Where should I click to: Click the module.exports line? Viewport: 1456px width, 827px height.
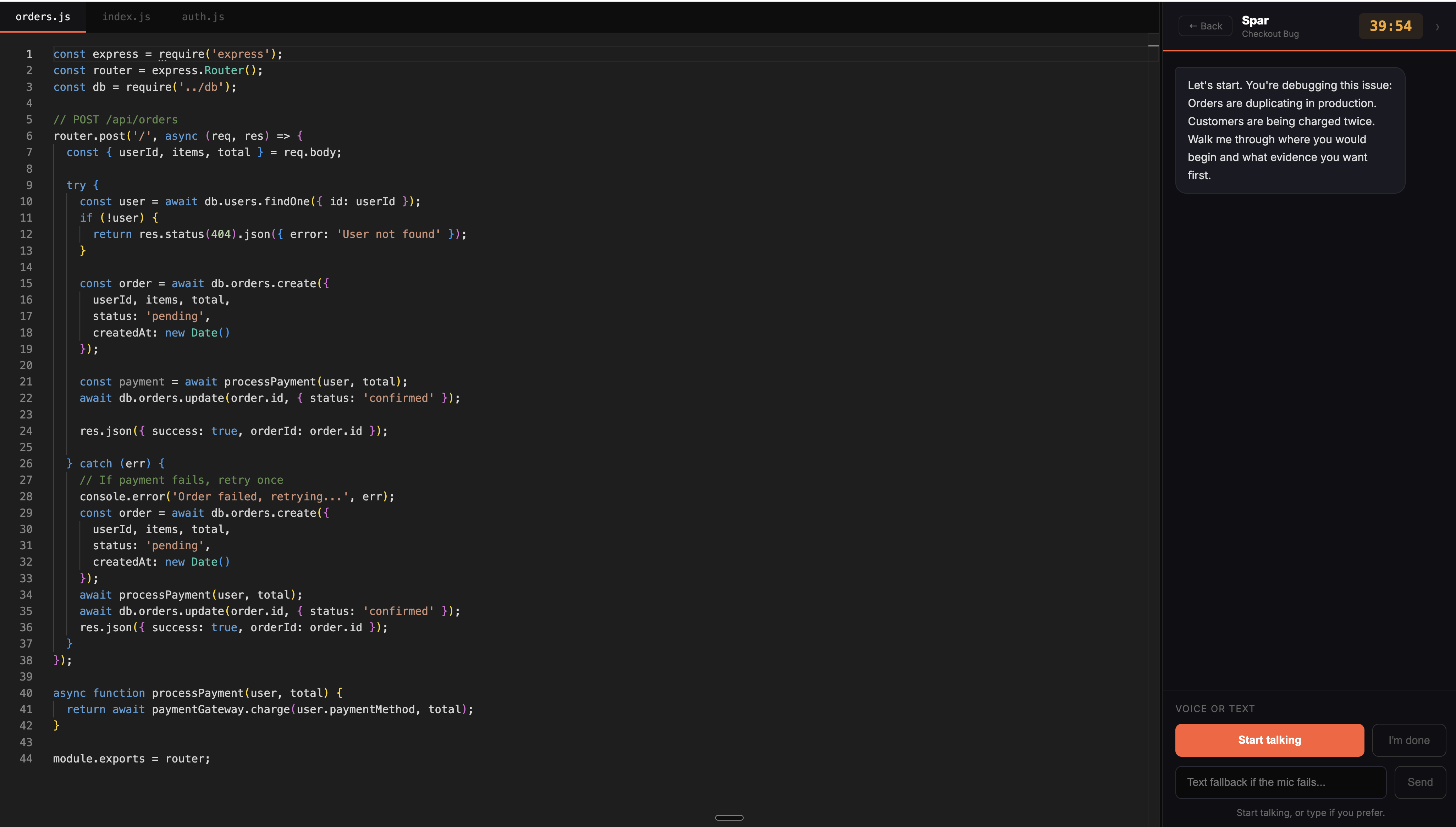[131, 759]
